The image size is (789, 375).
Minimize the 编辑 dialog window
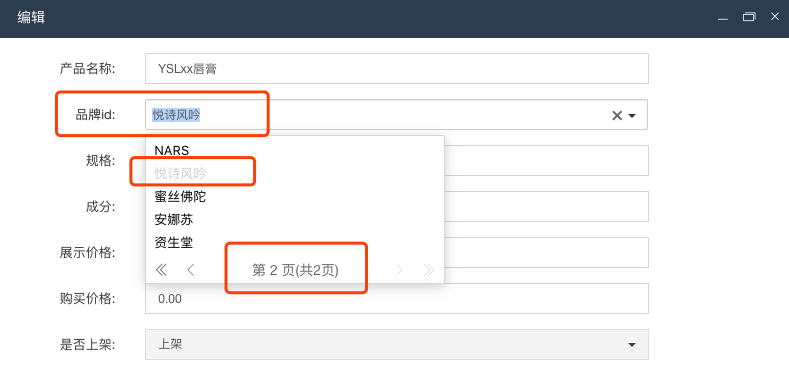coord(723,17)
